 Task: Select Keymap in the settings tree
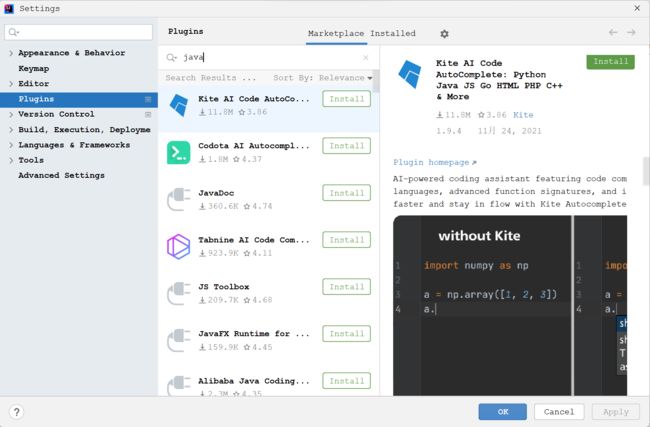coord(34,68)
